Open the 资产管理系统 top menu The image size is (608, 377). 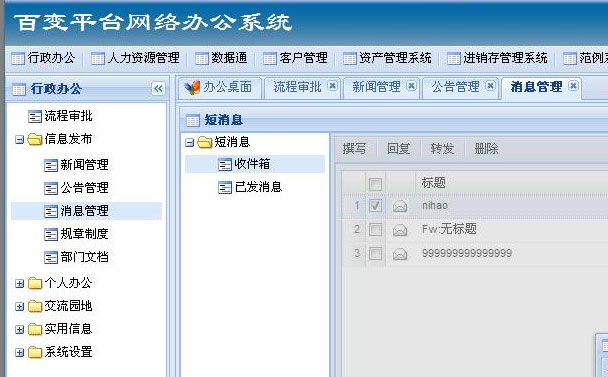point(387,58)
